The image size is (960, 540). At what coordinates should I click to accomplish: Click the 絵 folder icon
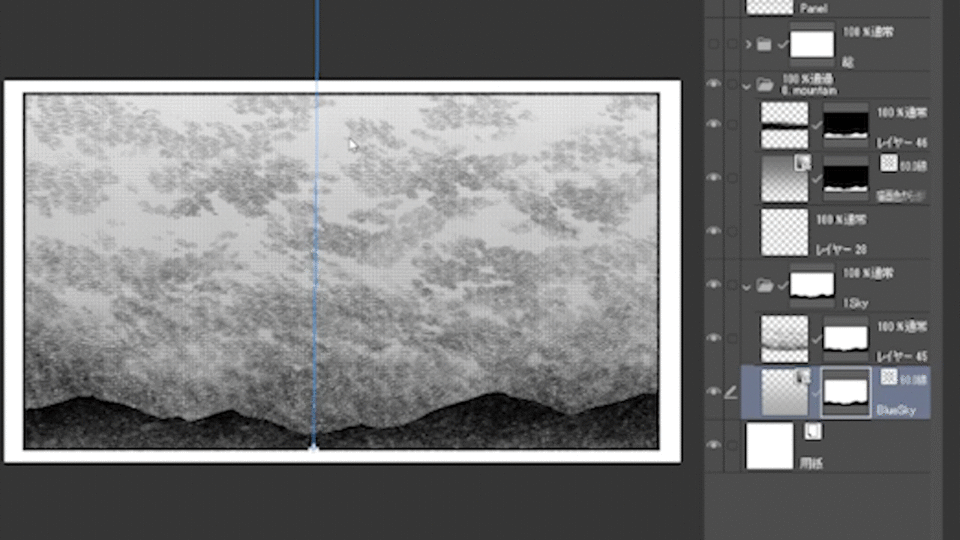tap(763, 45)
